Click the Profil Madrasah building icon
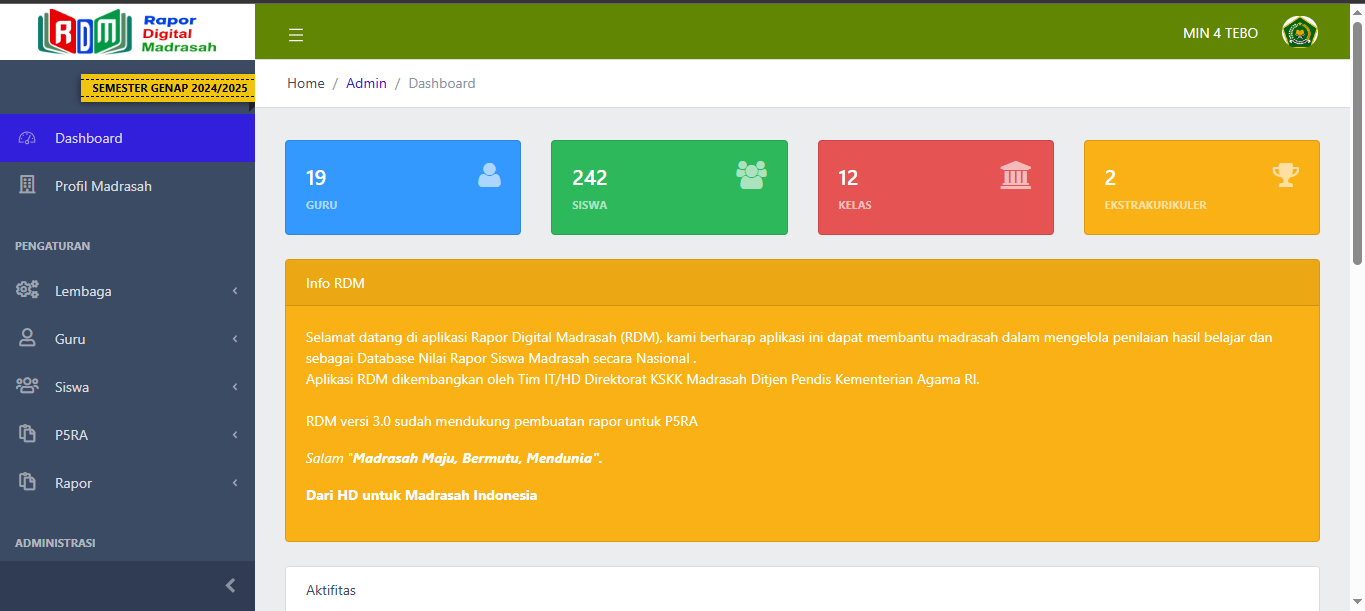Screen dimensions: 1365x611 (27, 186)
